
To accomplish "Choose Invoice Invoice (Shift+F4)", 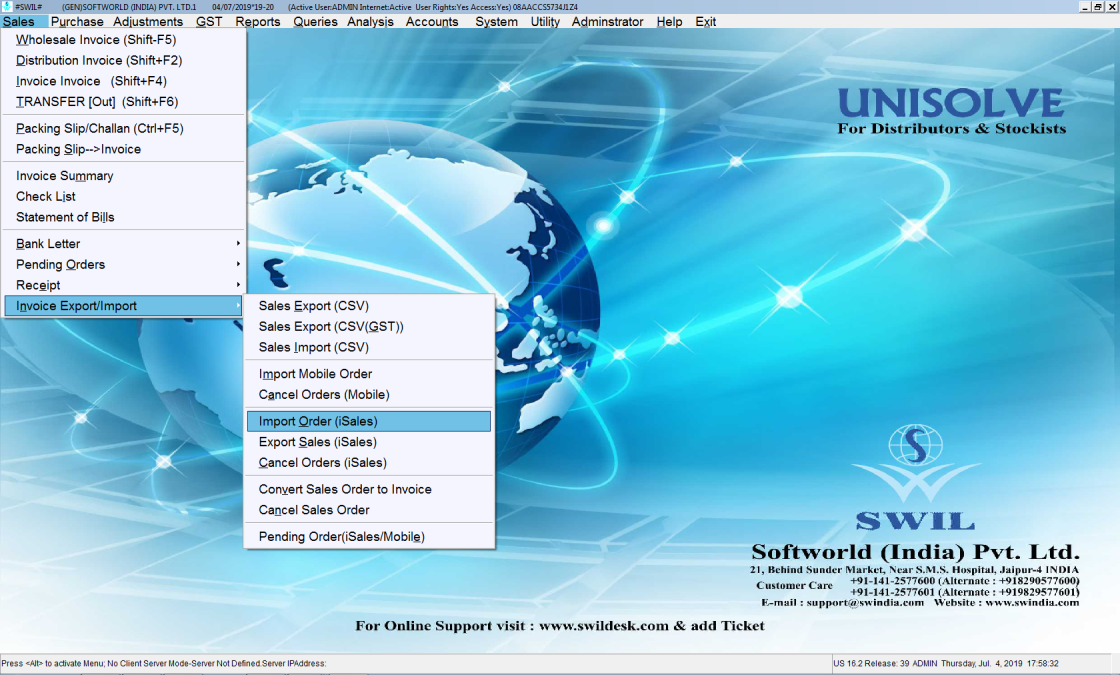I will (124, 81).
